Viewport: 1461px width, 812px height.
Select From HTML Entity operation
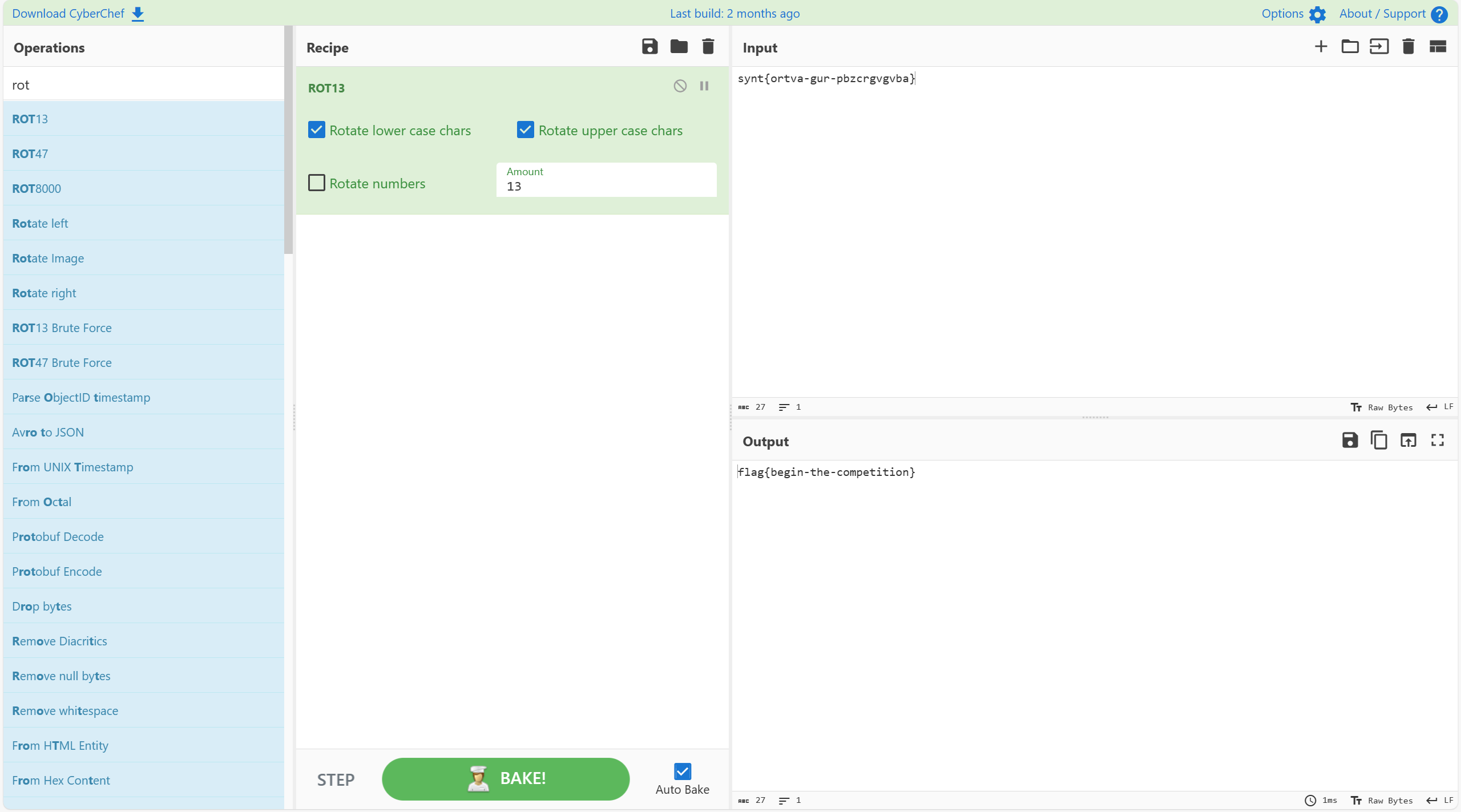(x=143, y=746)
